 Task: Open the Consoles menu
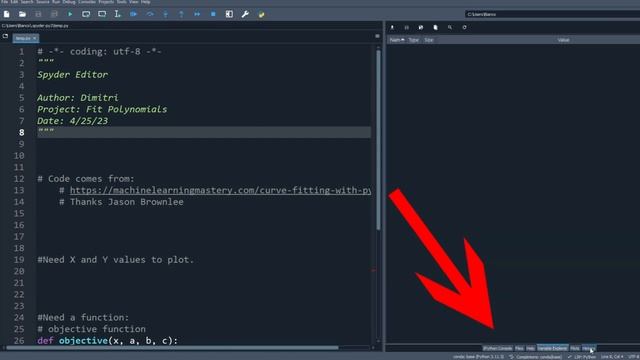[x=87, y=2]
